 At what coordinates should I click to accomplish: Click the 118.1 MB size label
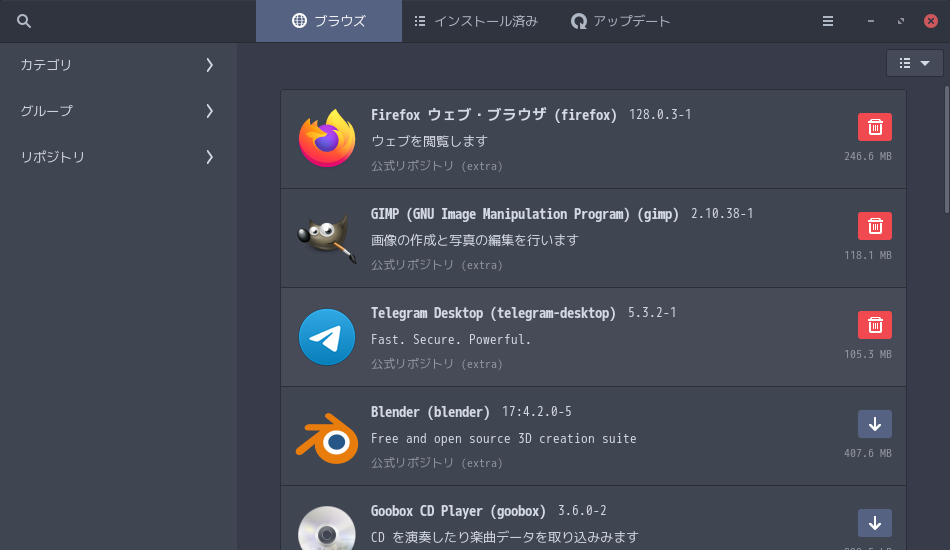click(x=868, y=255)
